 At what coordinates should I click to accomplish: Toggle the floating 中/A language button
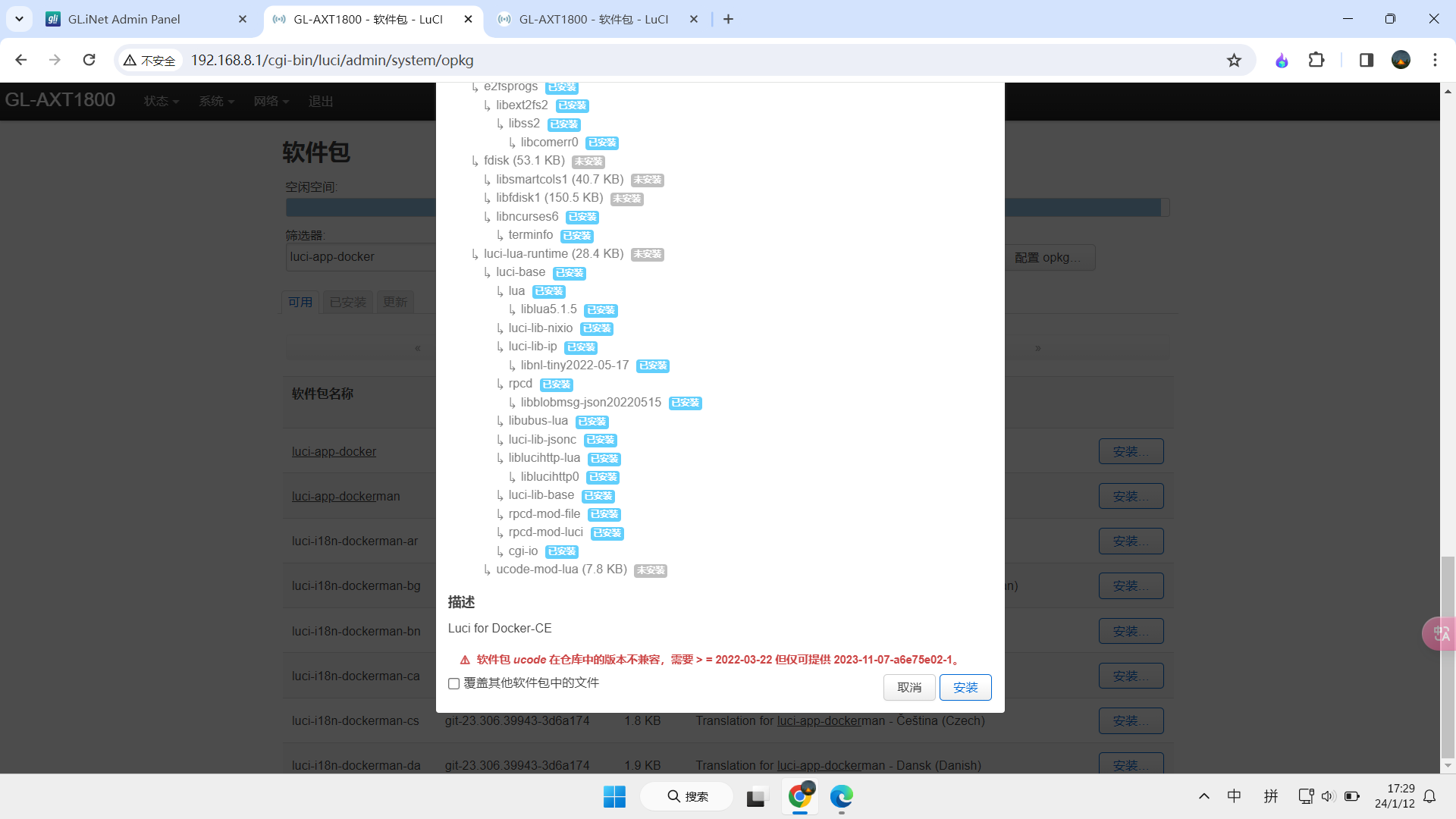coord(1439,633)
